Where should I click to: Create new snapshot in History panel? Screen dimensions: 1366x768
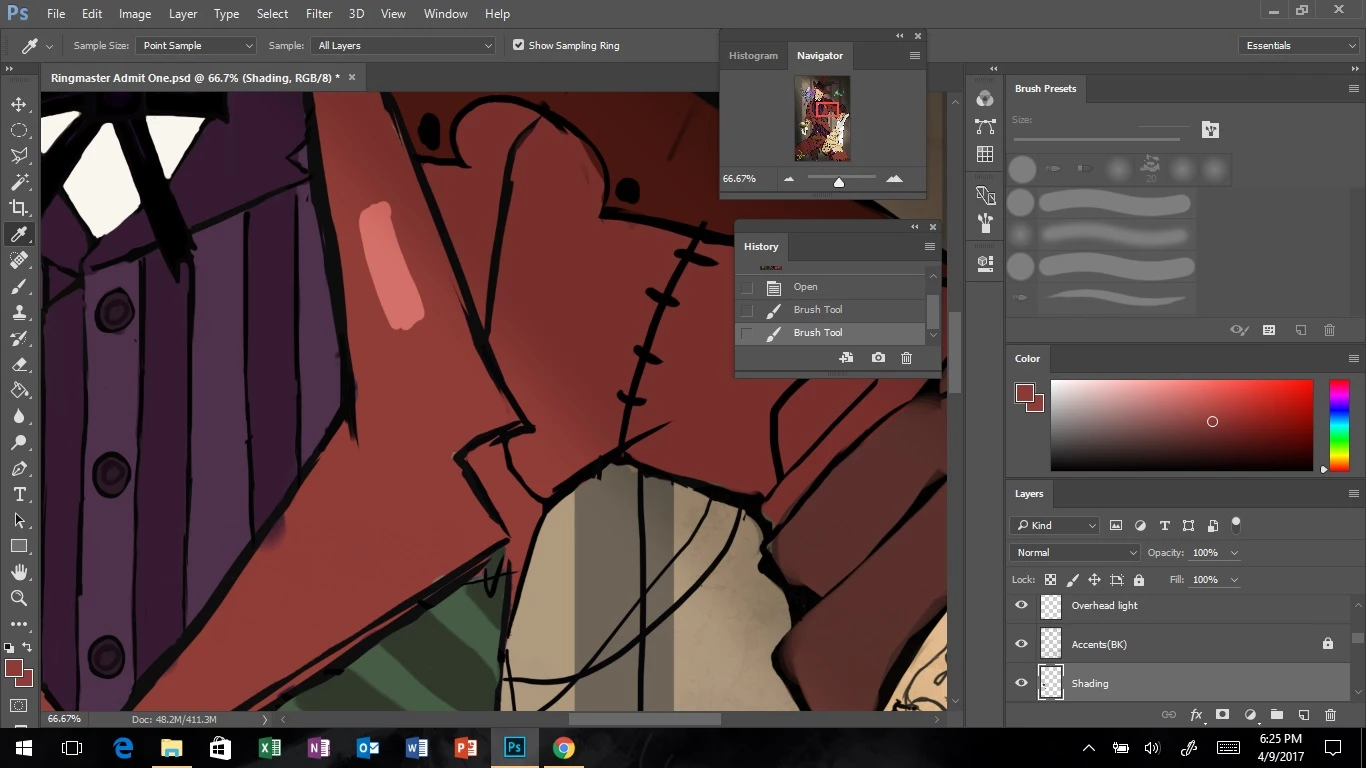[878, 358]
